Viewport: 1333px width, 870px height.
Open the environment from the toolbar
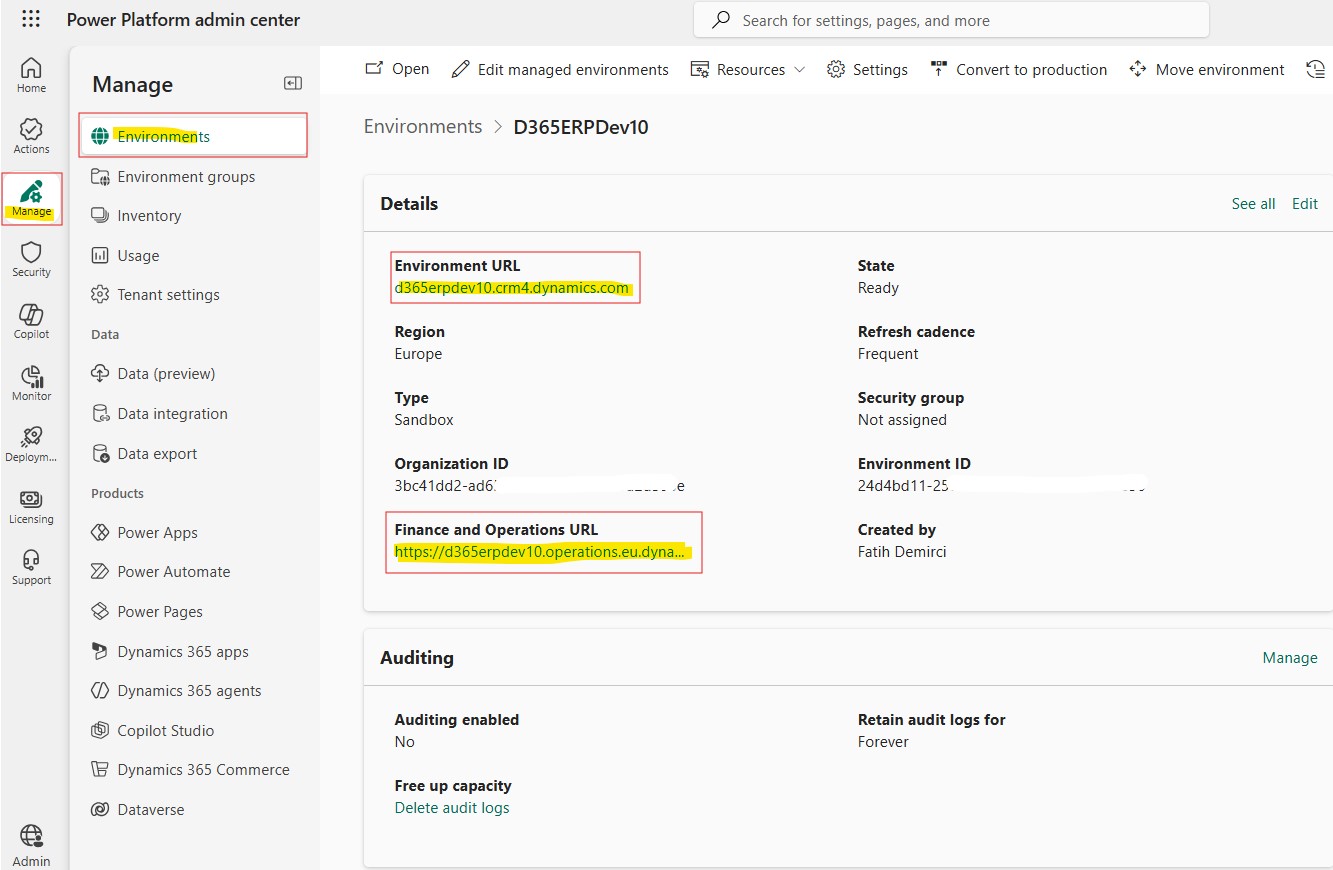tap(397, 69)
